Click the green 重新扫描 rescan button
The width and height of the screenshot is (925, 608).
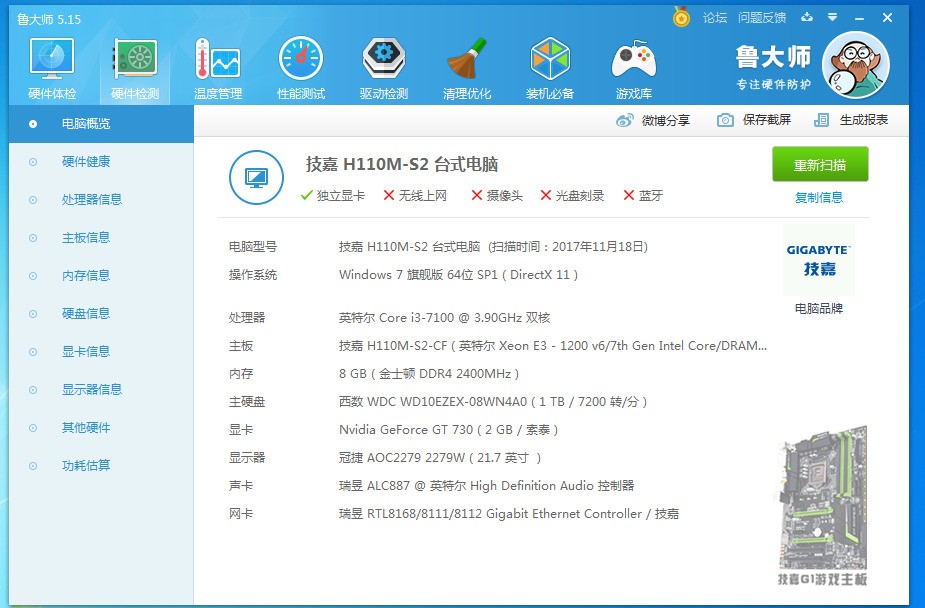point(820,165)
